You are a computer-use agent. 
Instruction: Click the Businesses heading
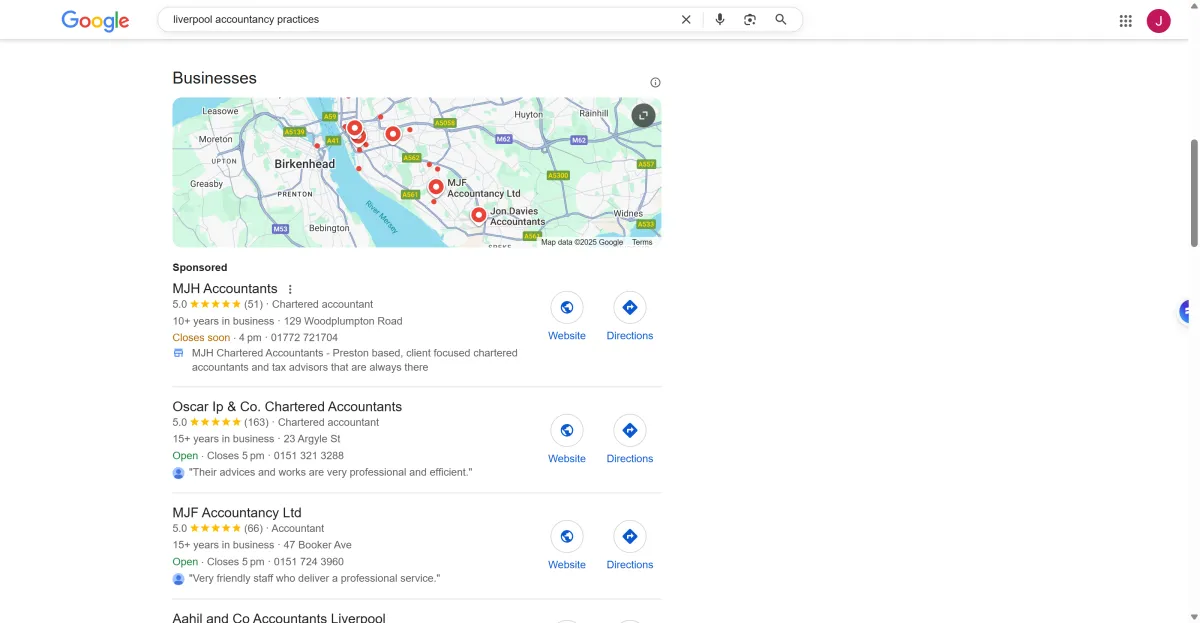click(x=214, y=78)
